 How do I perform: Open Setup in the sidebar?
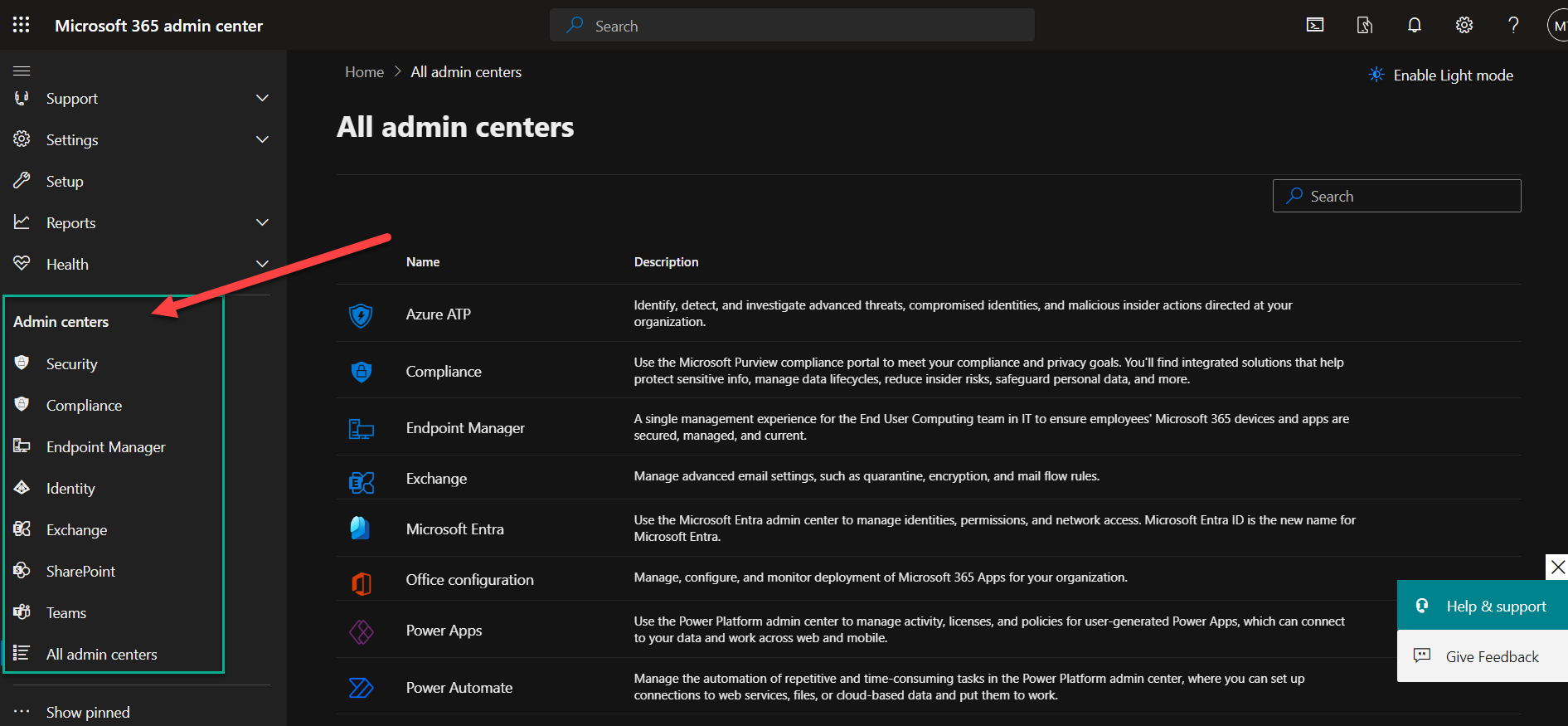pyautogui.click(x=65, y=182)
